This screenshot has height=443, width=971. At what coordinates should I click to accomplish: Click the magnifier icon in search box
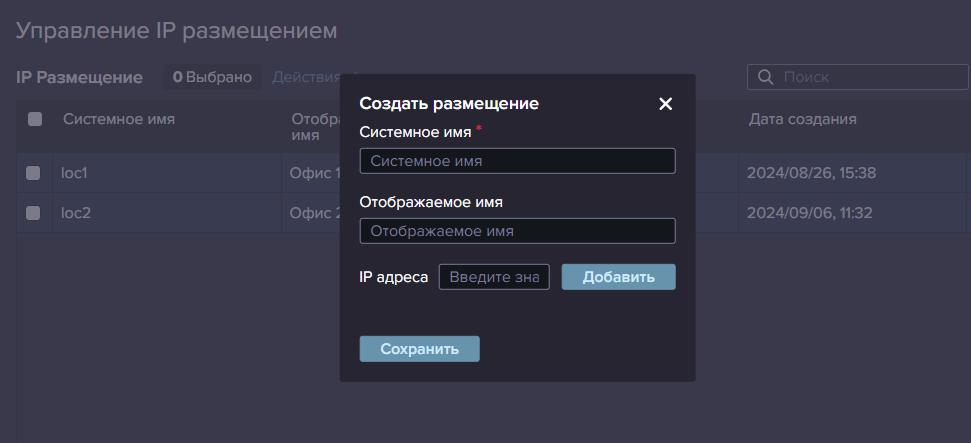(x=766, y=77)
